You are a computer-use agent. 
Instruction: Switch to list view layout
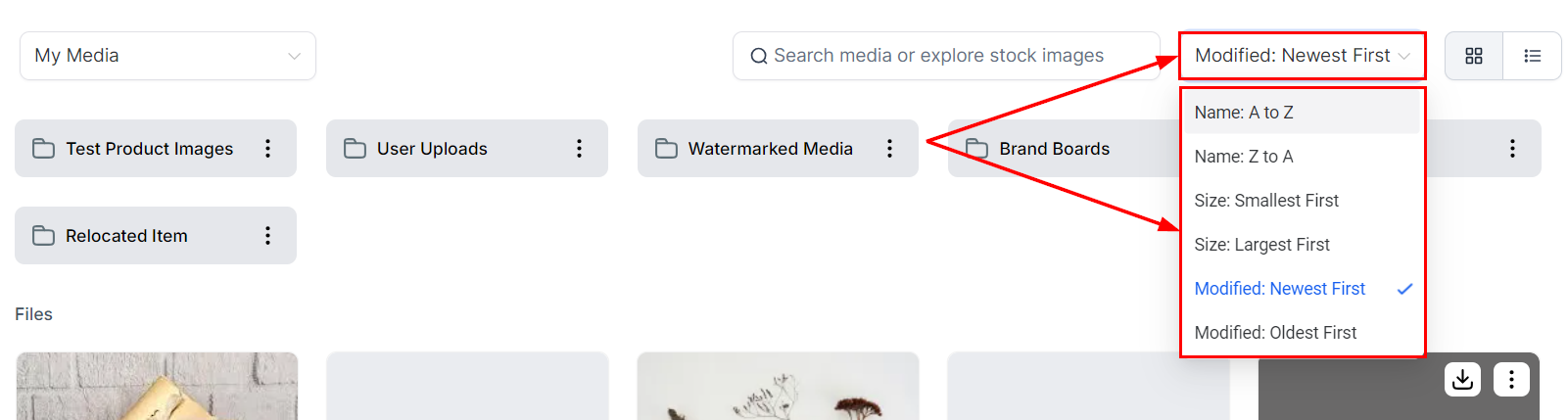point(1533,56)
